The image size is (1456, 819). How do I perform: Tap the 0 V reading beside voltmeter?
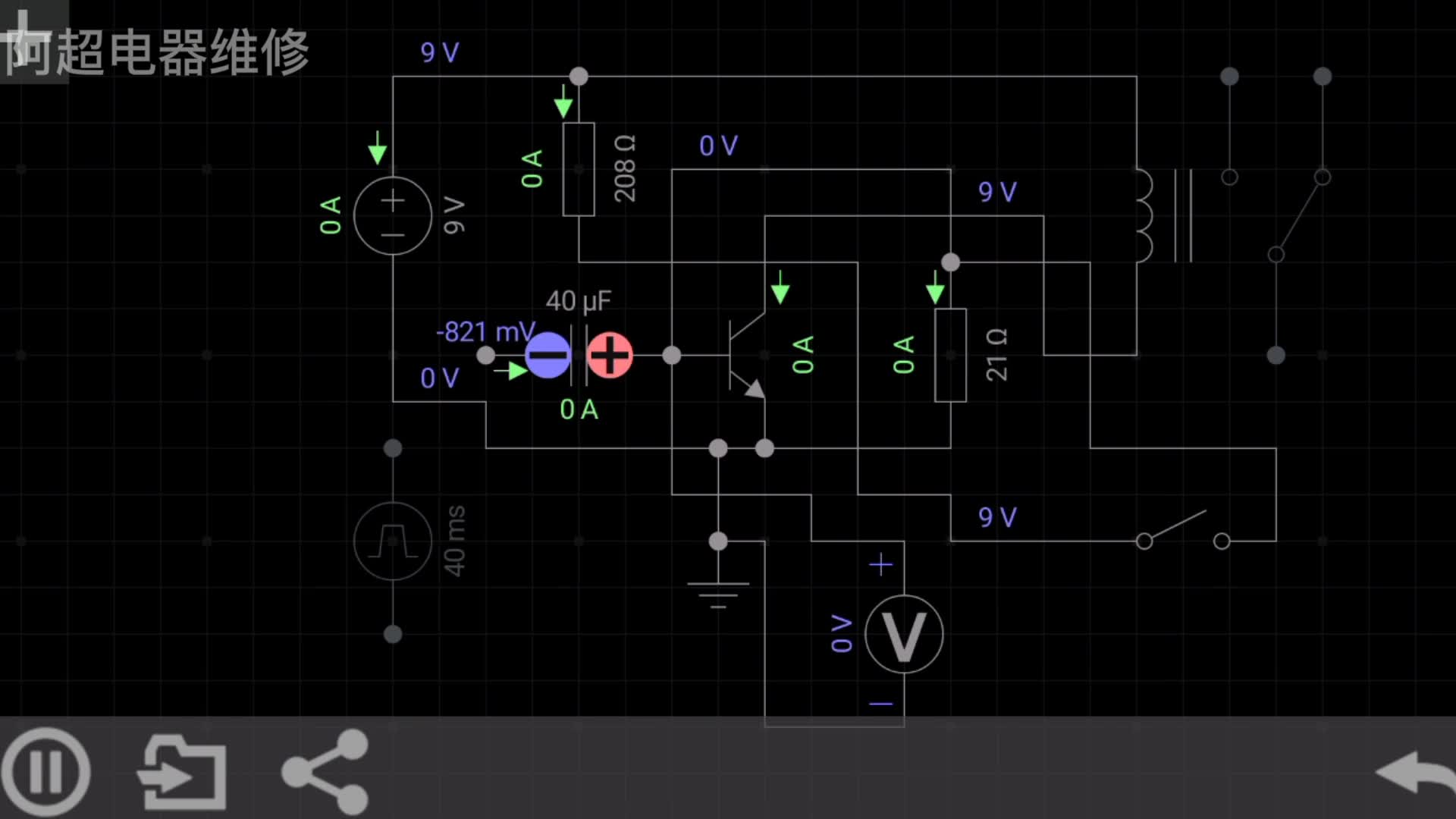pos(842,634)
